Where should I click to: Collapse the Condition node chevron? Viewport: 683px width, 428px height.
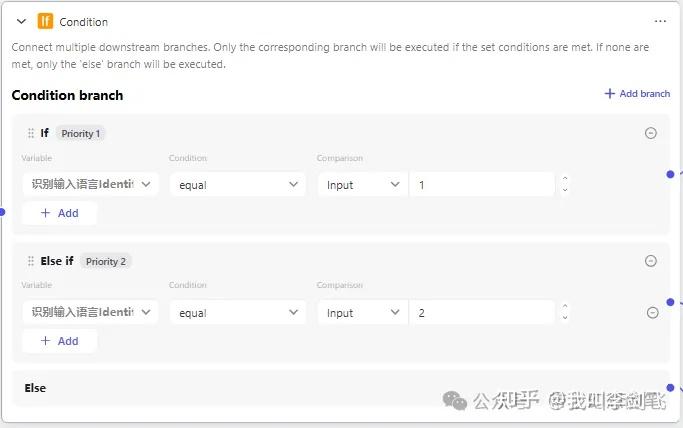coord(21,21)
